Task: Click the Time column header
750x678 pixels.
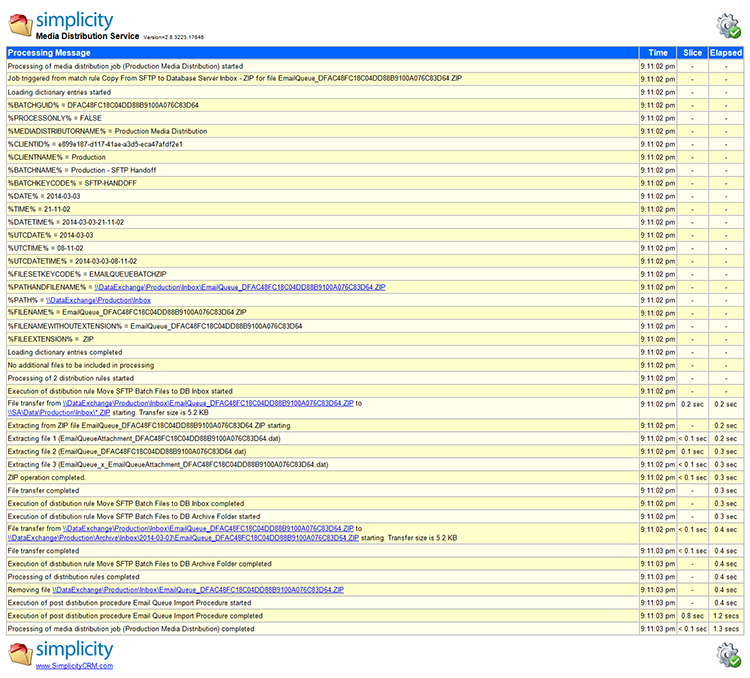Action: [x=658, y=53]
